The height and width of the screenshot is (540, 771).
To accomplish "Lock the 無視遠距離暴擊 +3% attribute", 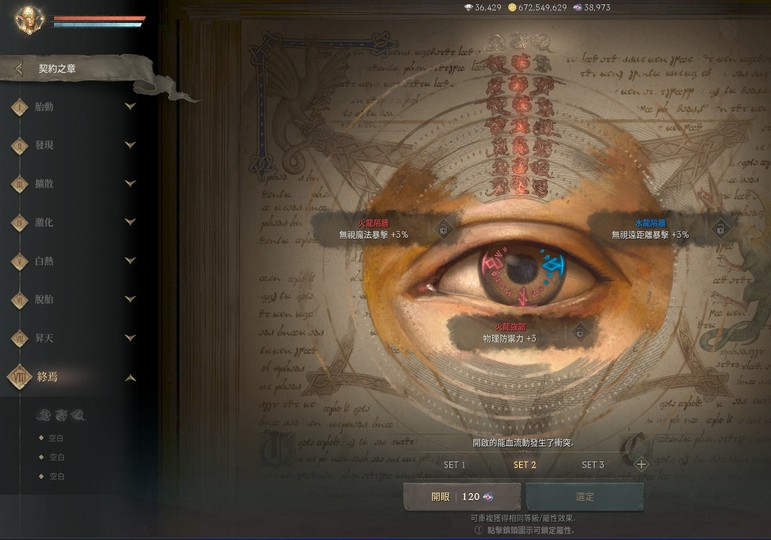I will coord(720,229).
